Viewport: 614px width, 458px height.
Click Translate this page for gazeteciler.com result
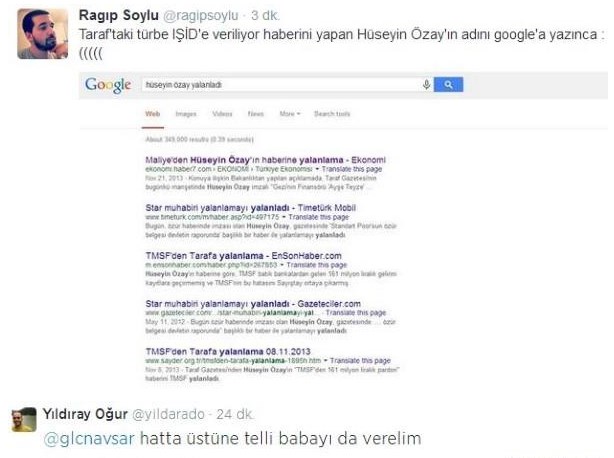356,313
